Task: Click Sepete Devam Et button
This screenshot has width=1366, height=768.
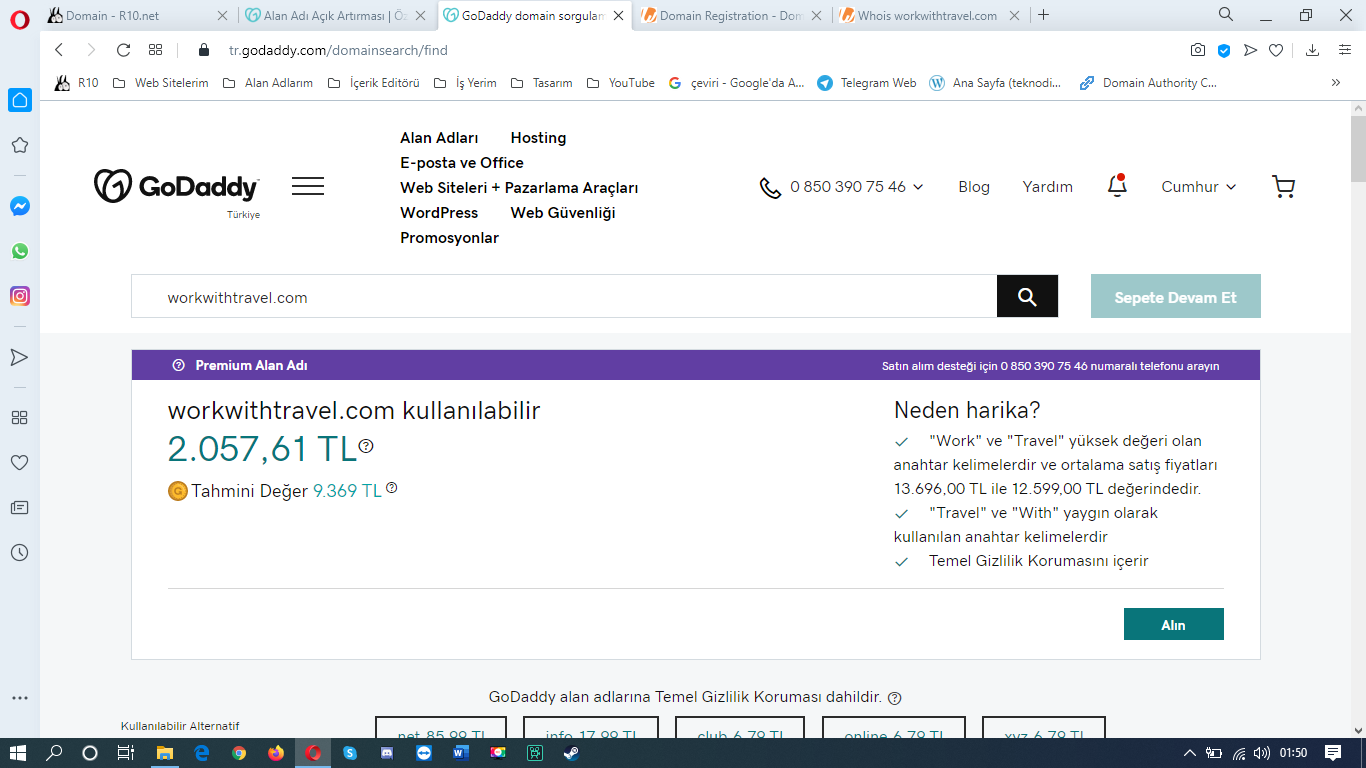Action: click(1175, 296)
